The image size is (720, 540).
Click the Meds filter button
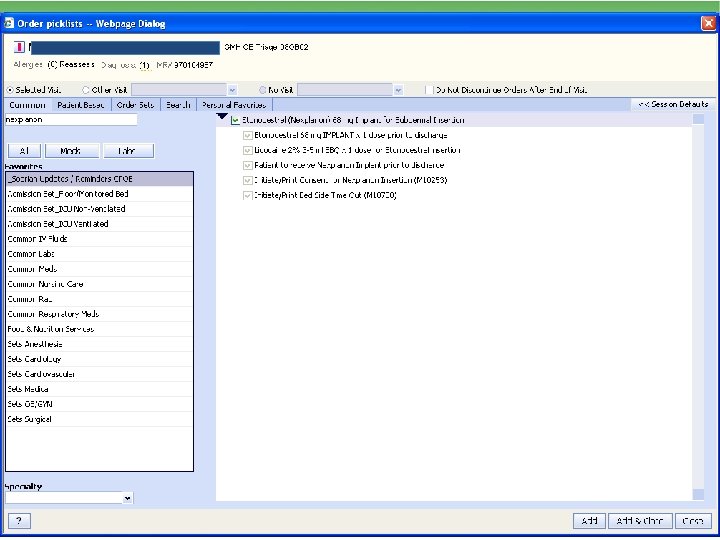coord(72,151)
